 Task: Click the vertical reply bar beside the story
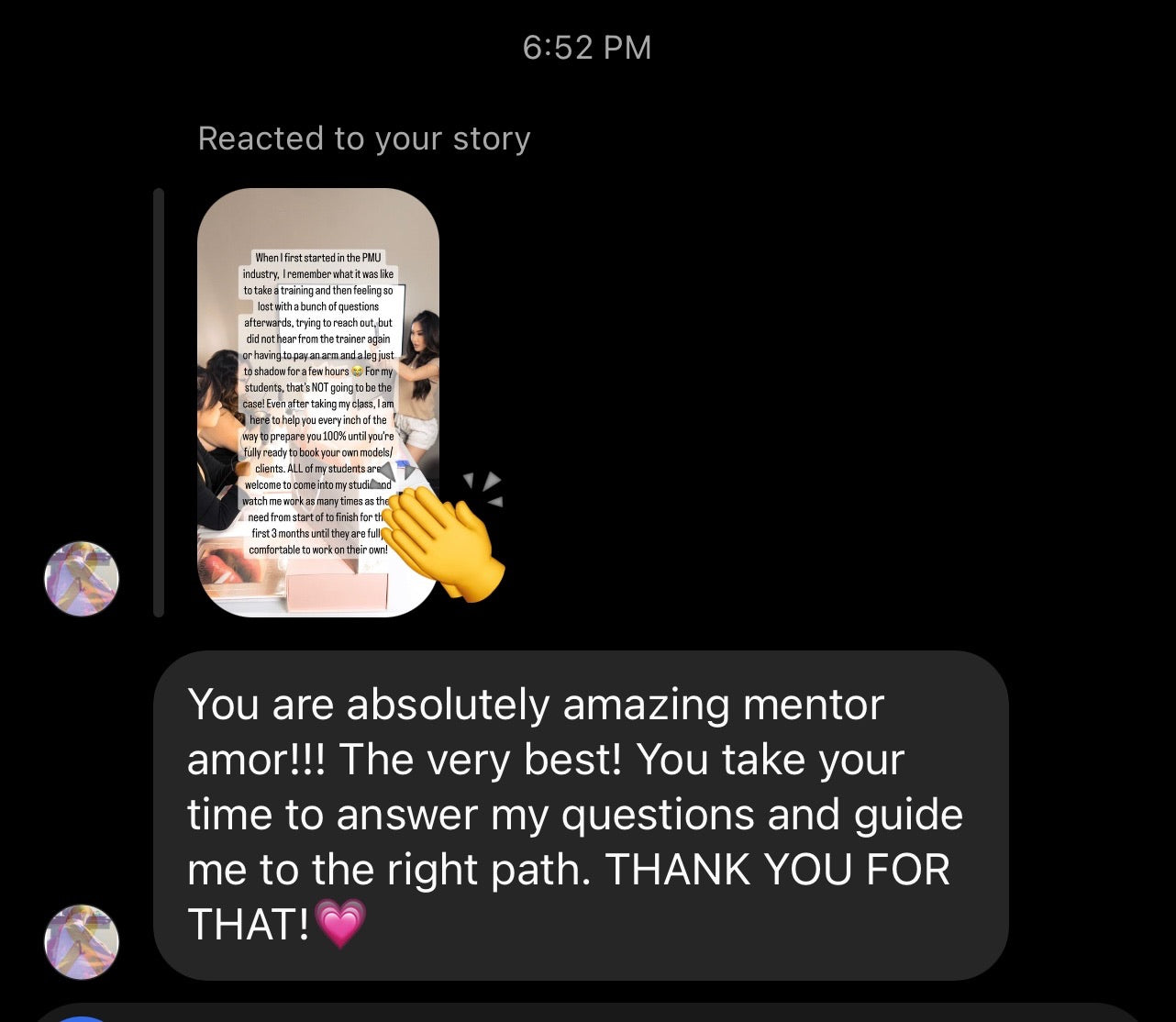(159, 403)
